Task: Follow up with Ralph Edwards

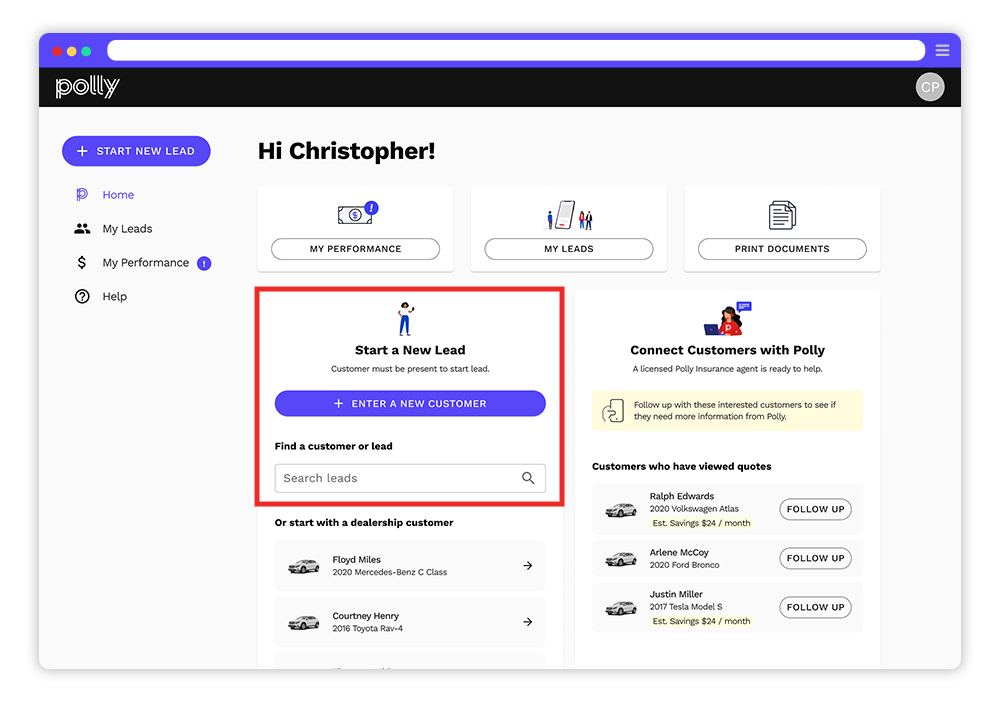Action: pos(815,509)
